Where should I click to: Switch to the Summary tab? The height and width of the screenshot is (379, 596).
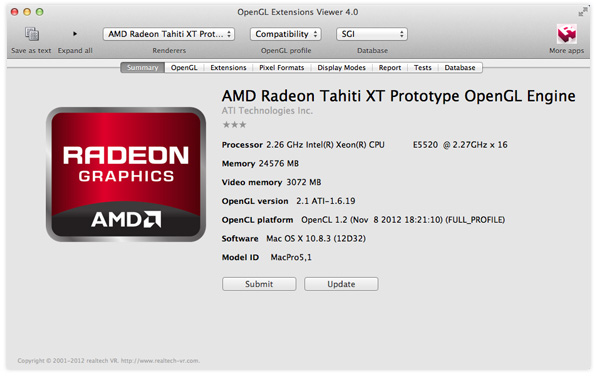pyautogui.click(x=143, y=68)
